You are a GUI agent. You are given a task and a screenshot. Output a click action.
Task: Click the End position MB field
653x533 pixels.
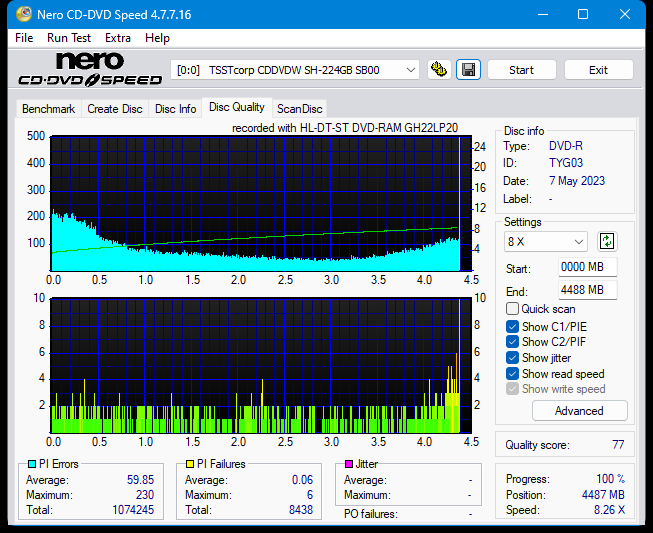587,290
